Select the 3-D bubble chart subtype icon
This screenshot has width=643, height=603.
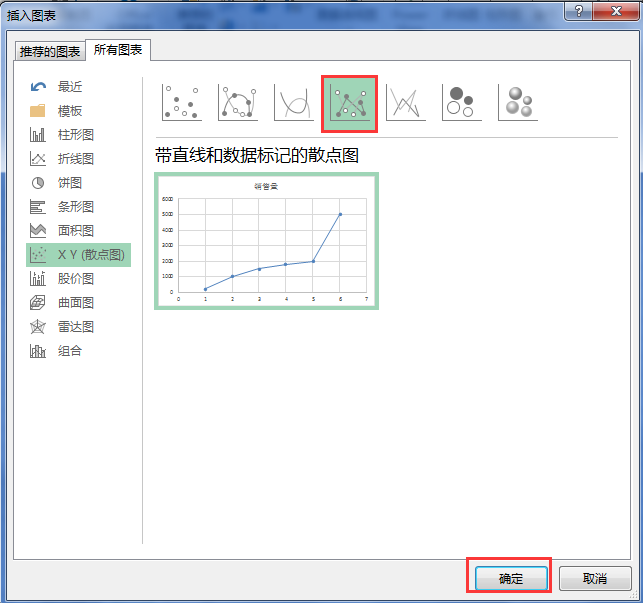tap(518, 103)
